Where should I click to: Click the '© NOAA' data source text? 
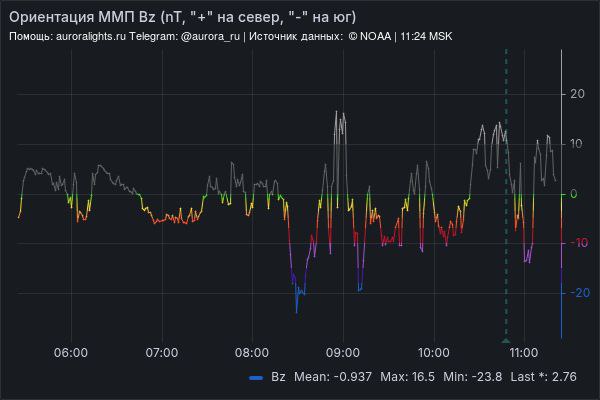tap(370, 37)
